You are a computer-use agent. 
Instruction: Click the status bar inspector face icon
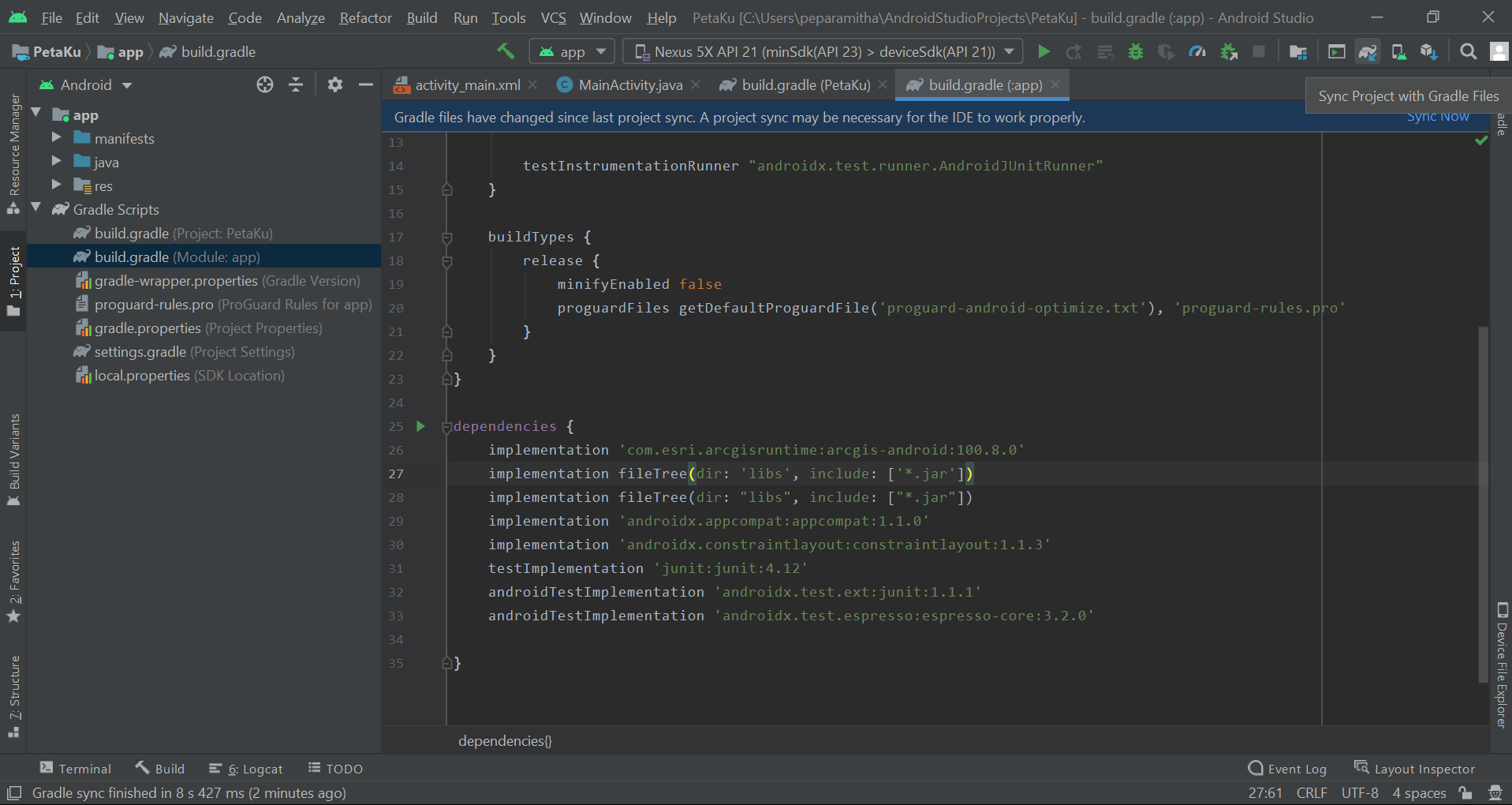click(x=1495, y=792)
